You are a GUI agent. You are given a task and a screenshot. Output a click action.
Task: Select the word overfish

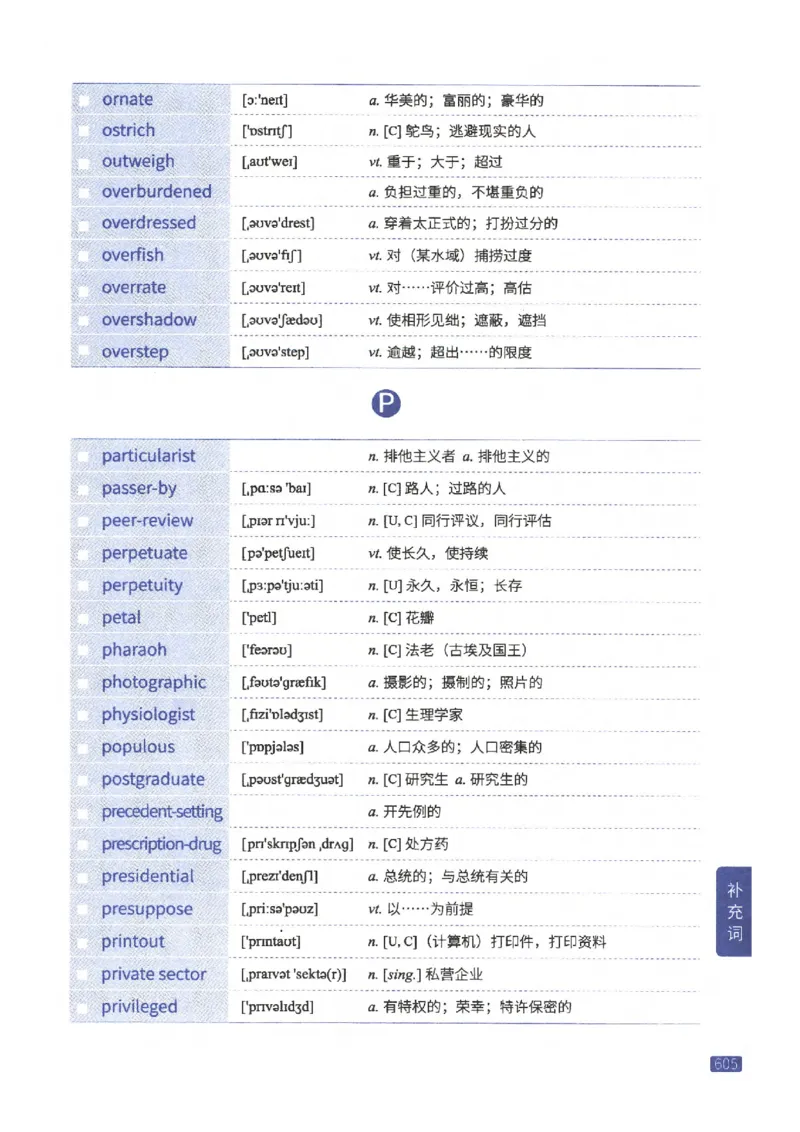tap(132, 255)
